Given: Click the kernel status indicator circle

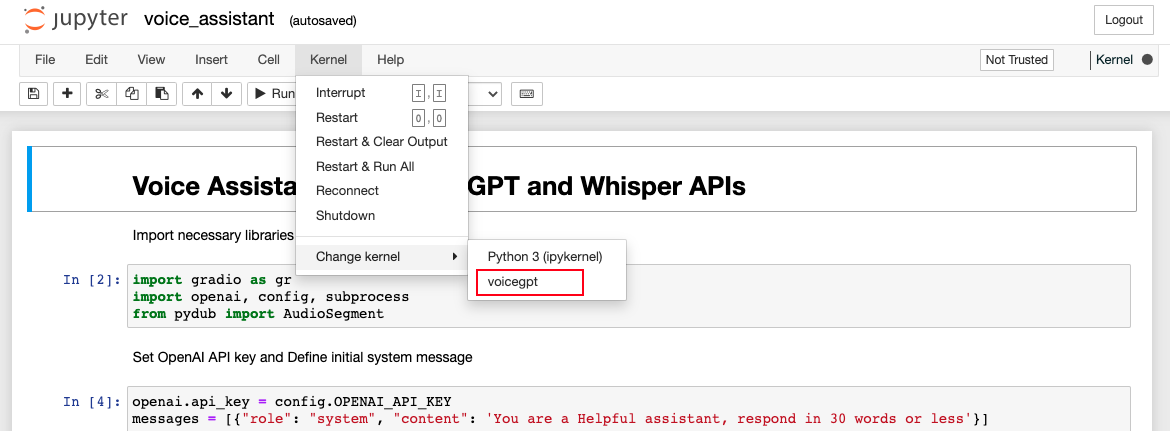Looking at the screenshot, I should [1147, 60].
